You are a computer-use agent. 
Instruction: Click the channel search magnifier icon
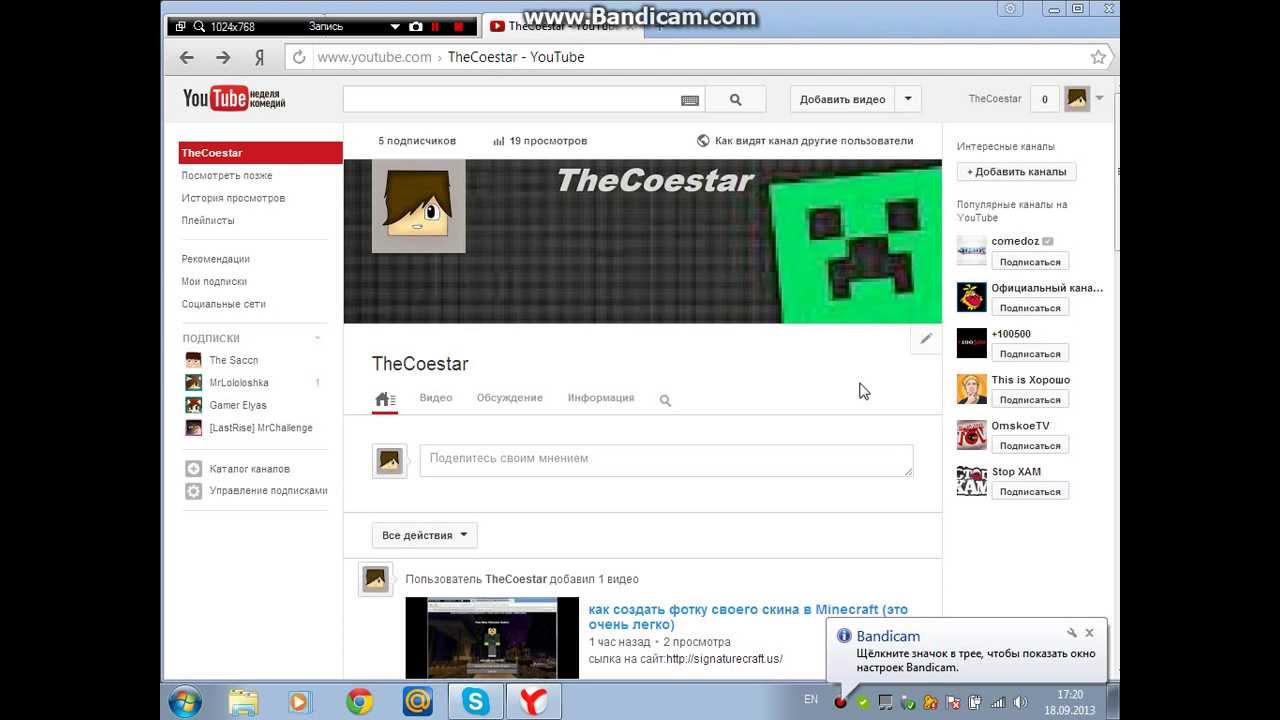point(665,400)
